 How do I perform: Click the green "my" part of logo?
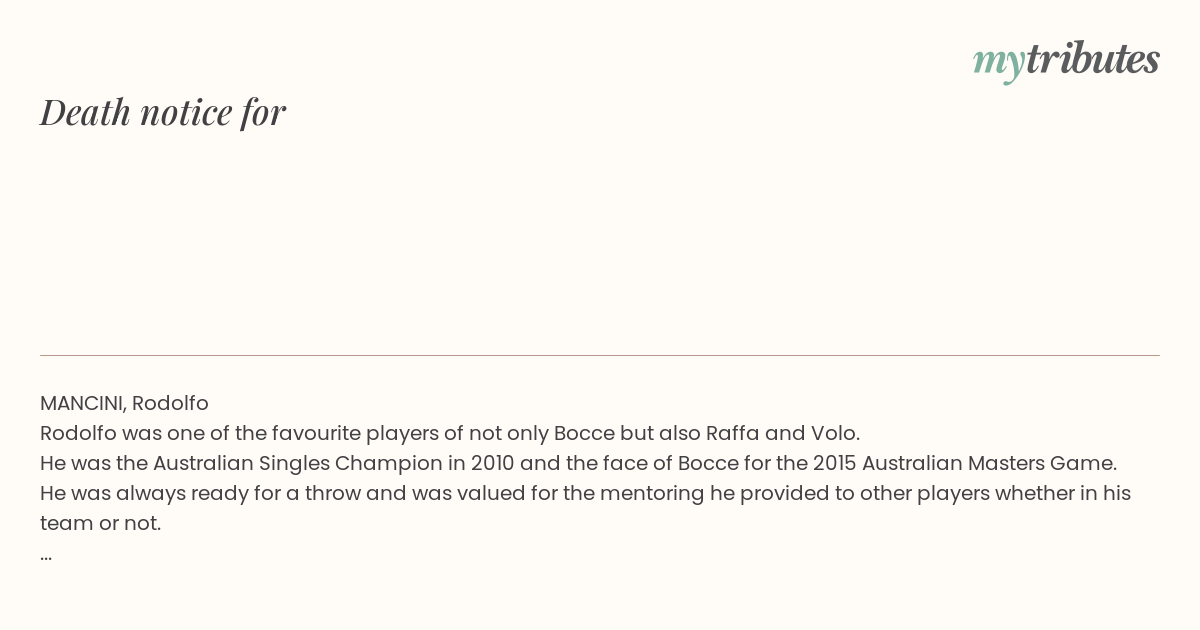click(x=998, y=63)
